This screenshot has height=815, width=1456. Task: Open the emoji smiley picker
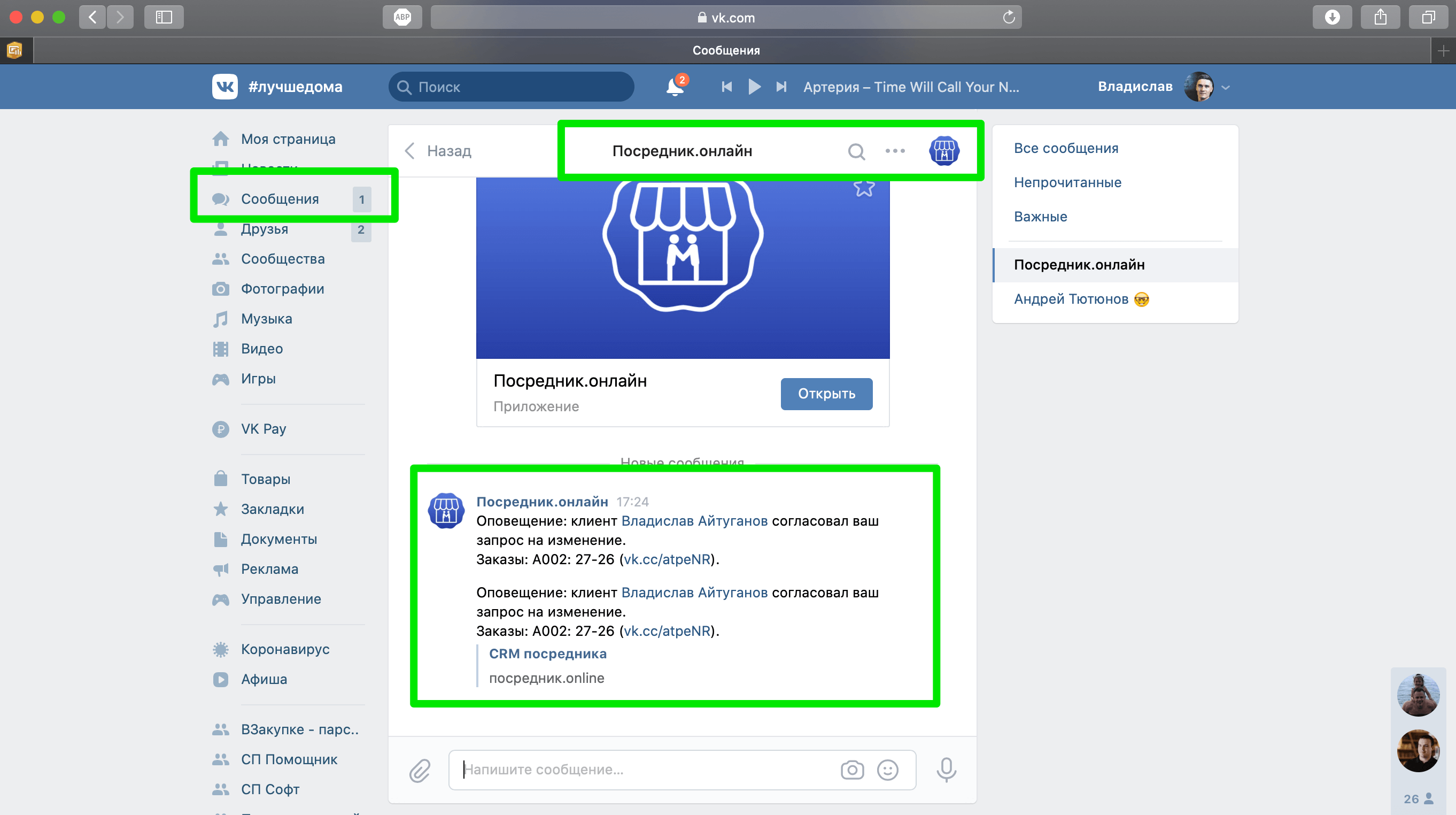(887, 770)
